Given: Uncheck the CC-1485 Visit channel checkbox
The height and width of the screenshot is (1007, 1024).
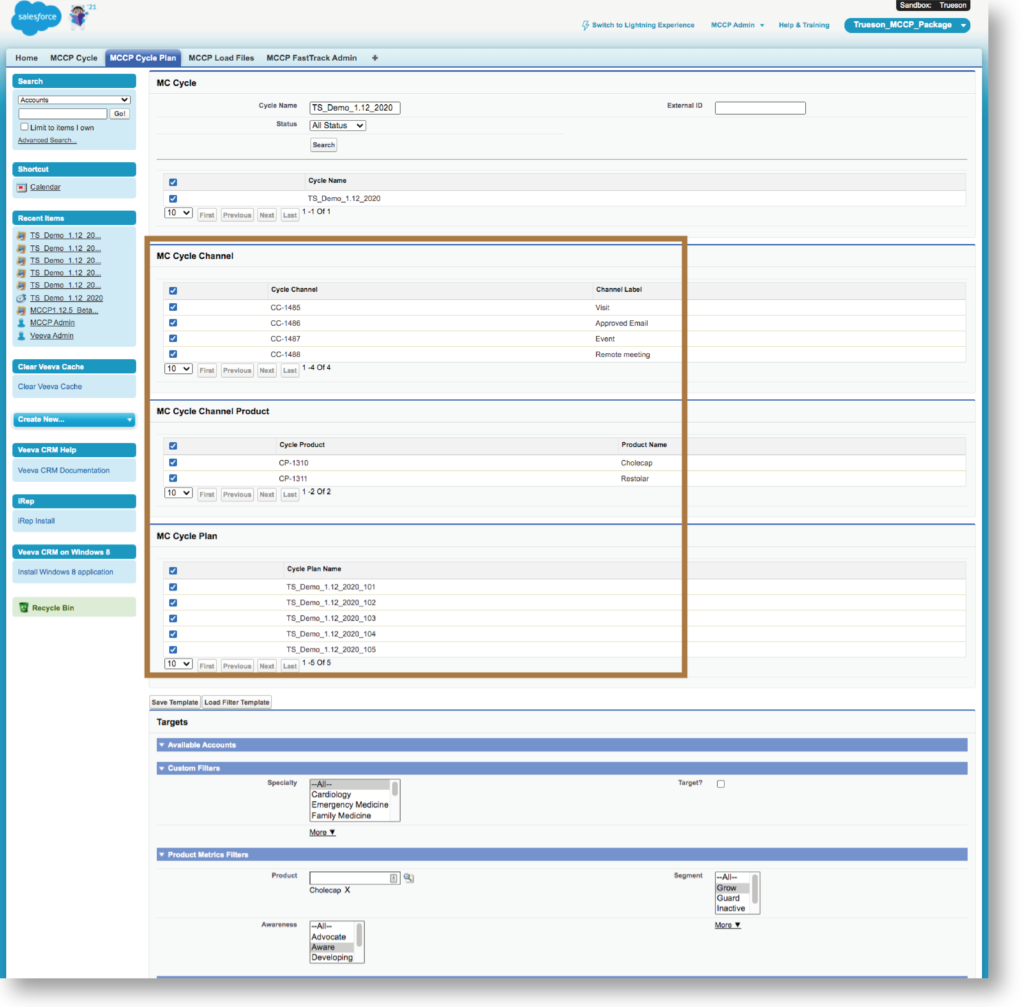Looking at the screenshot, I should click(x=173, y=307).
